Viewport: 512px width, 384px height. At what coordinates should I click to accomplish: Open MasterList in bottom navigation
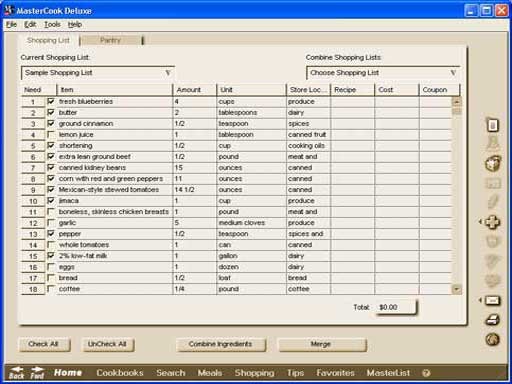(x=388, y=373)
